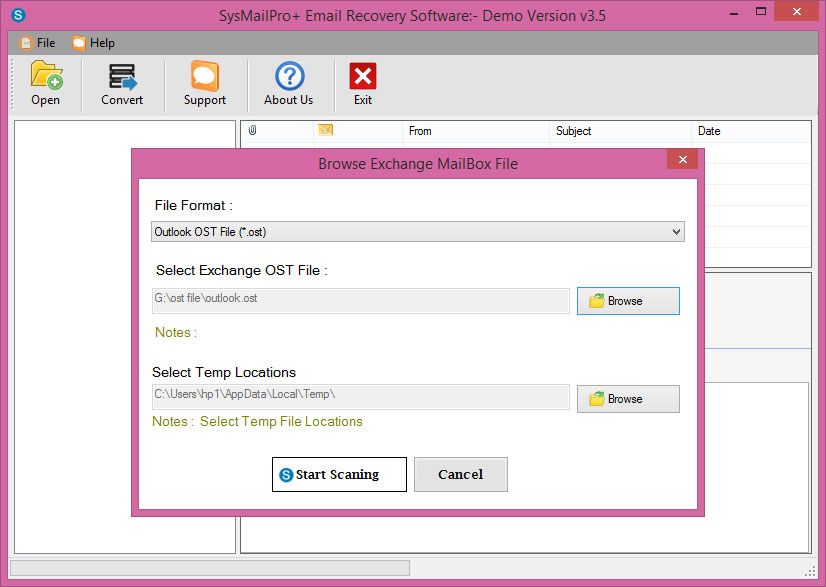The height and width of the screenshot is (587, 826).
Task: Sort by the Subject column header
Action: click(x=621, y=131)
